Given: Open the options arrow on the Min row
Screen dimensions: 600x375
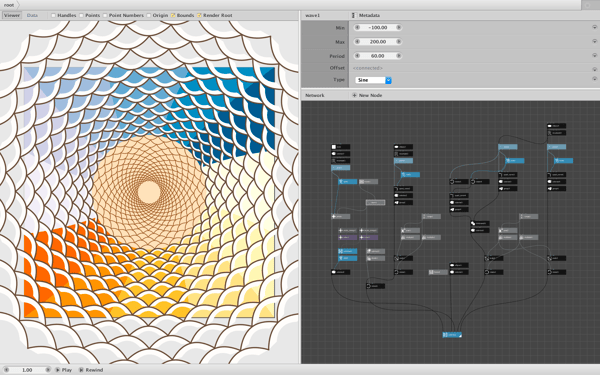Looking at the screenshot, I should click(x=595, y=28).
